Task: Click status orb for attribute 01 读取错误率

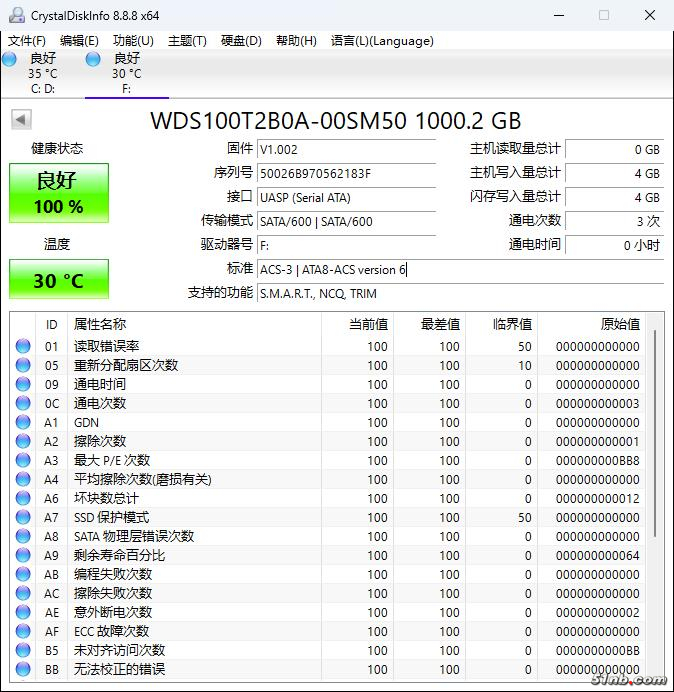Action: [23, 346]
